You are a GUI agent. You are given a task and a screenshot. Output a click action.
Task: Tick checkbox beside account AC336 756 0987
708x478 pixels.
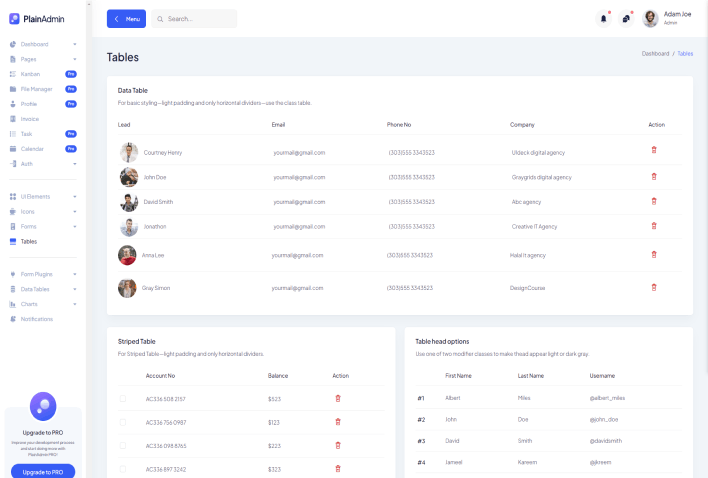tap(124, 422)
